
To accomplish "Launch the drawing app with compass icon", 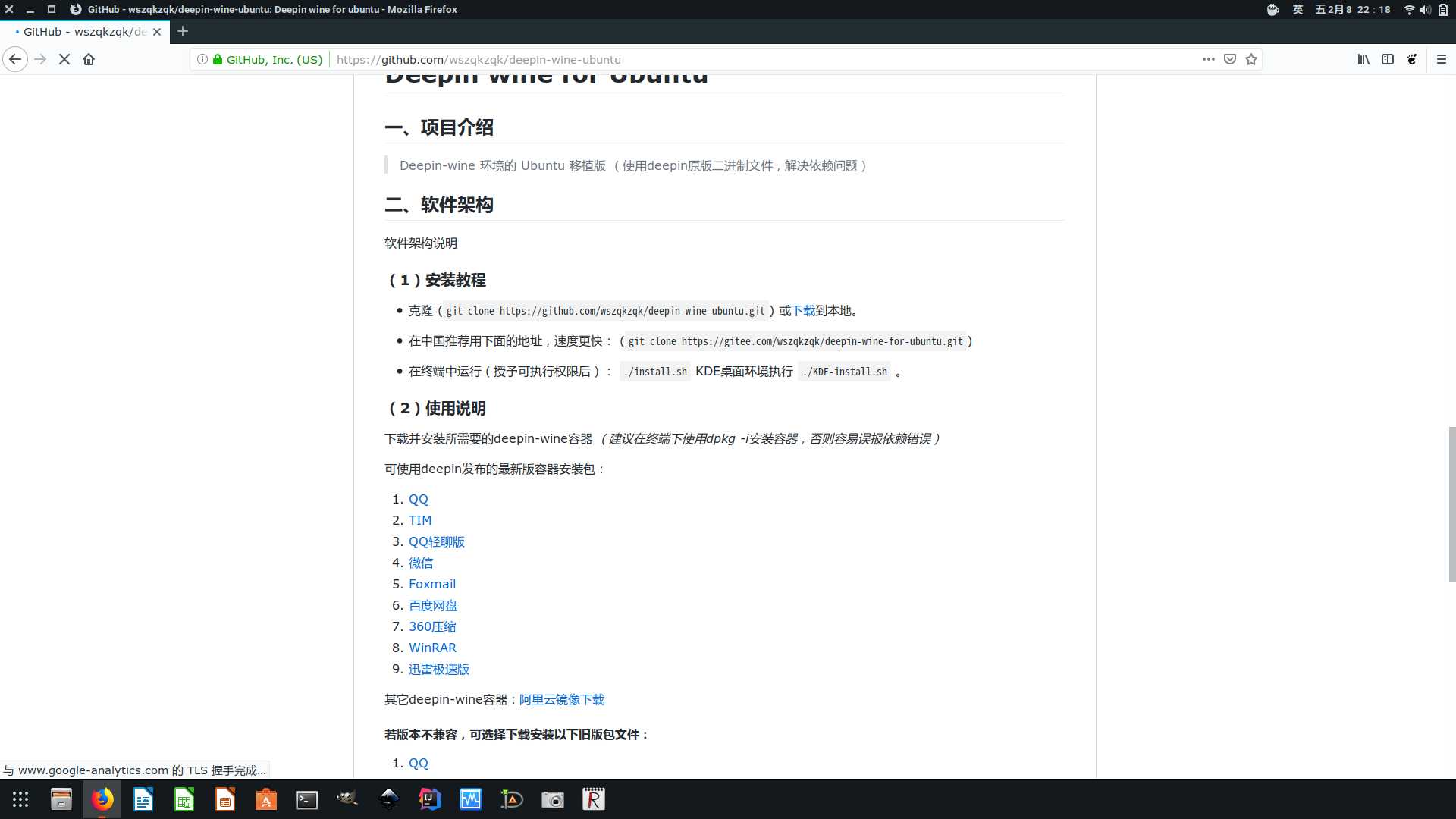I will (512, 799).
